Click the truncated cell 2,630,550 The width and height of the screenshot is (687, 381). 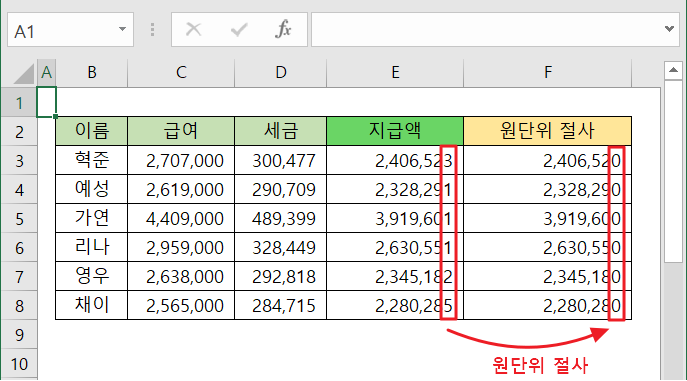pos(547,247)
